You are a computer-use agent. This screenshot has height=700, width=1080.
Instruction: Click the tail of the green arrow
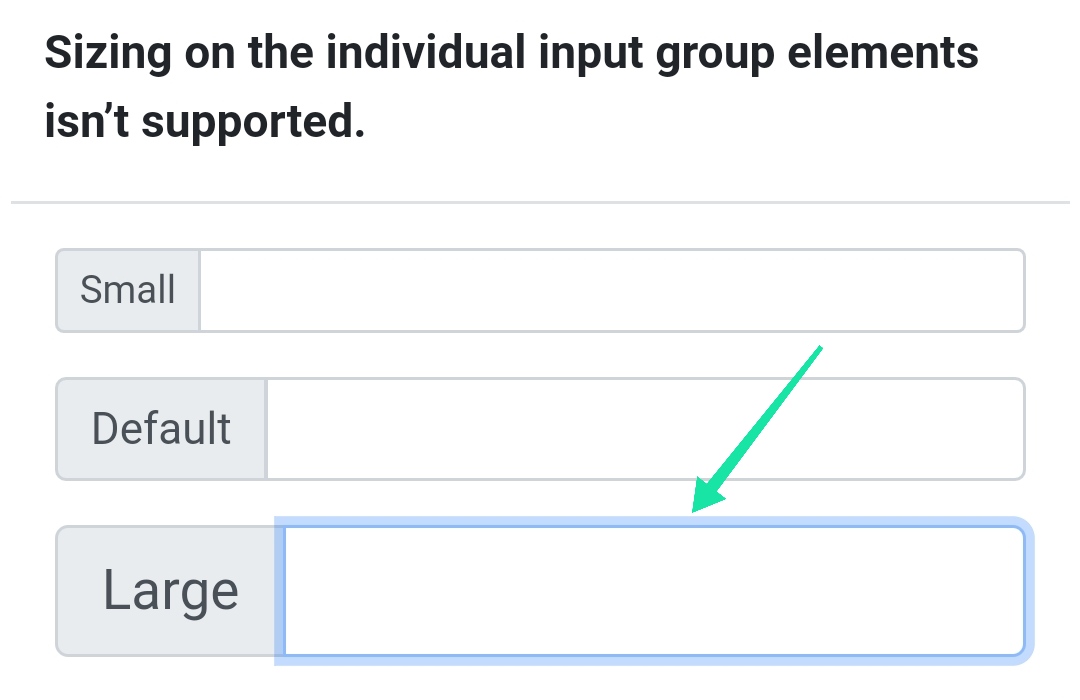point(818,347)
